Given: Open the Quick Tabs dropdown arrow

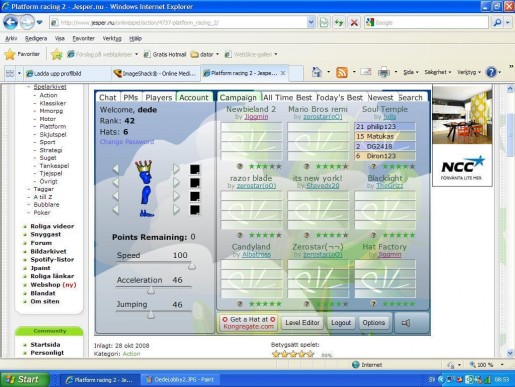Looking at the screenshot, I should (19, 73).
